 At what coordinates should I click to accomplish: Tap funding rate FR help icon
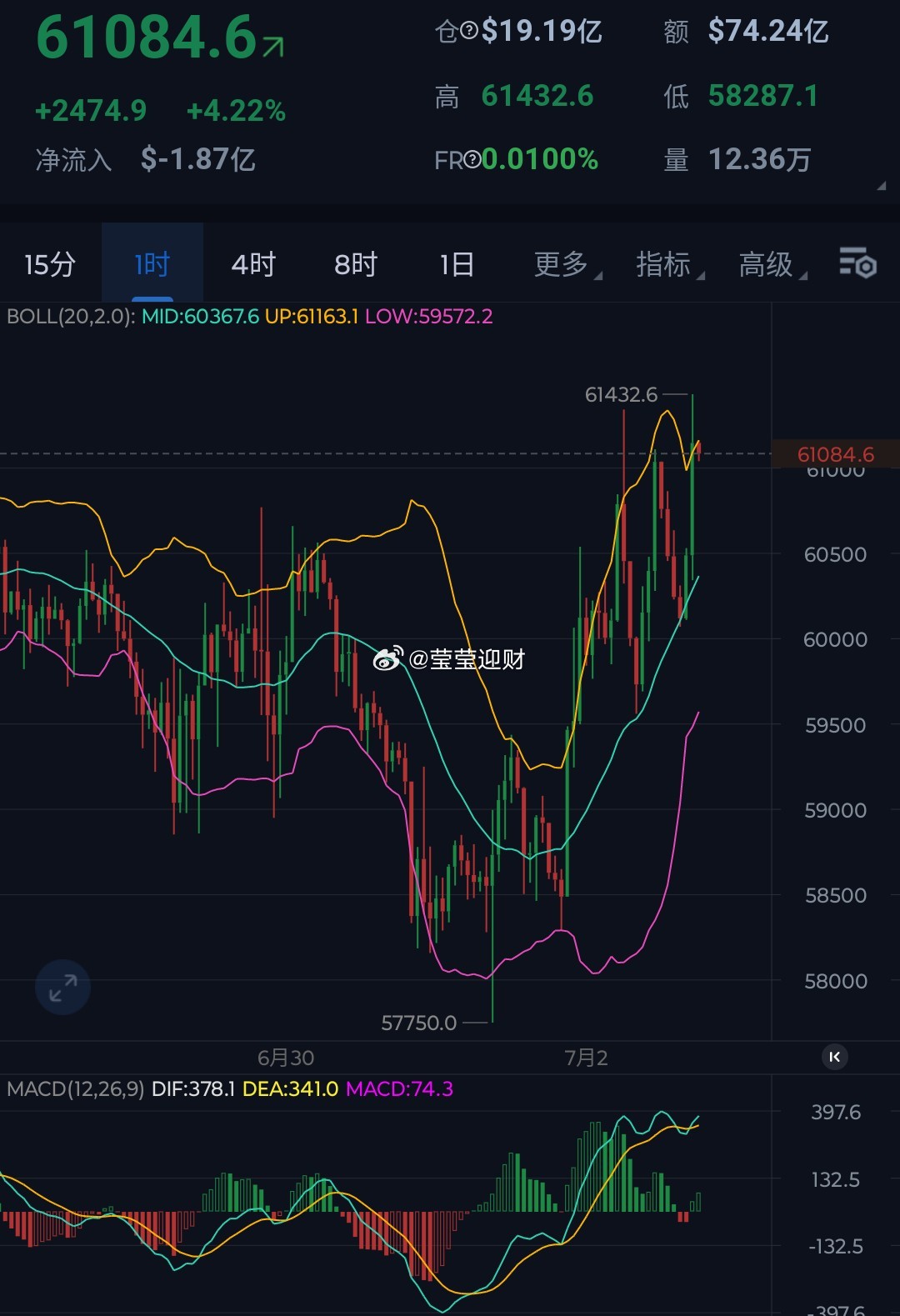coord(472,159)
